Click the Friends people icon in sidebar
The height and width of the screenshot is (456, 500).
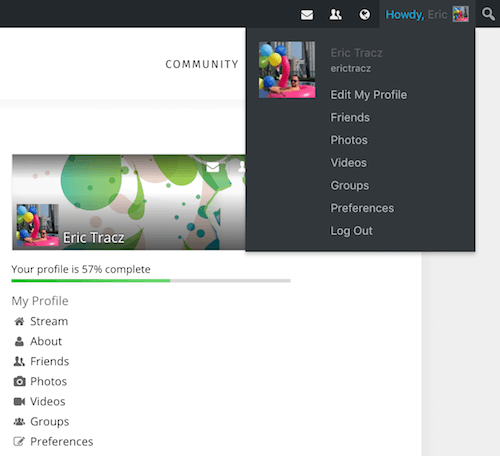[19, 361]
